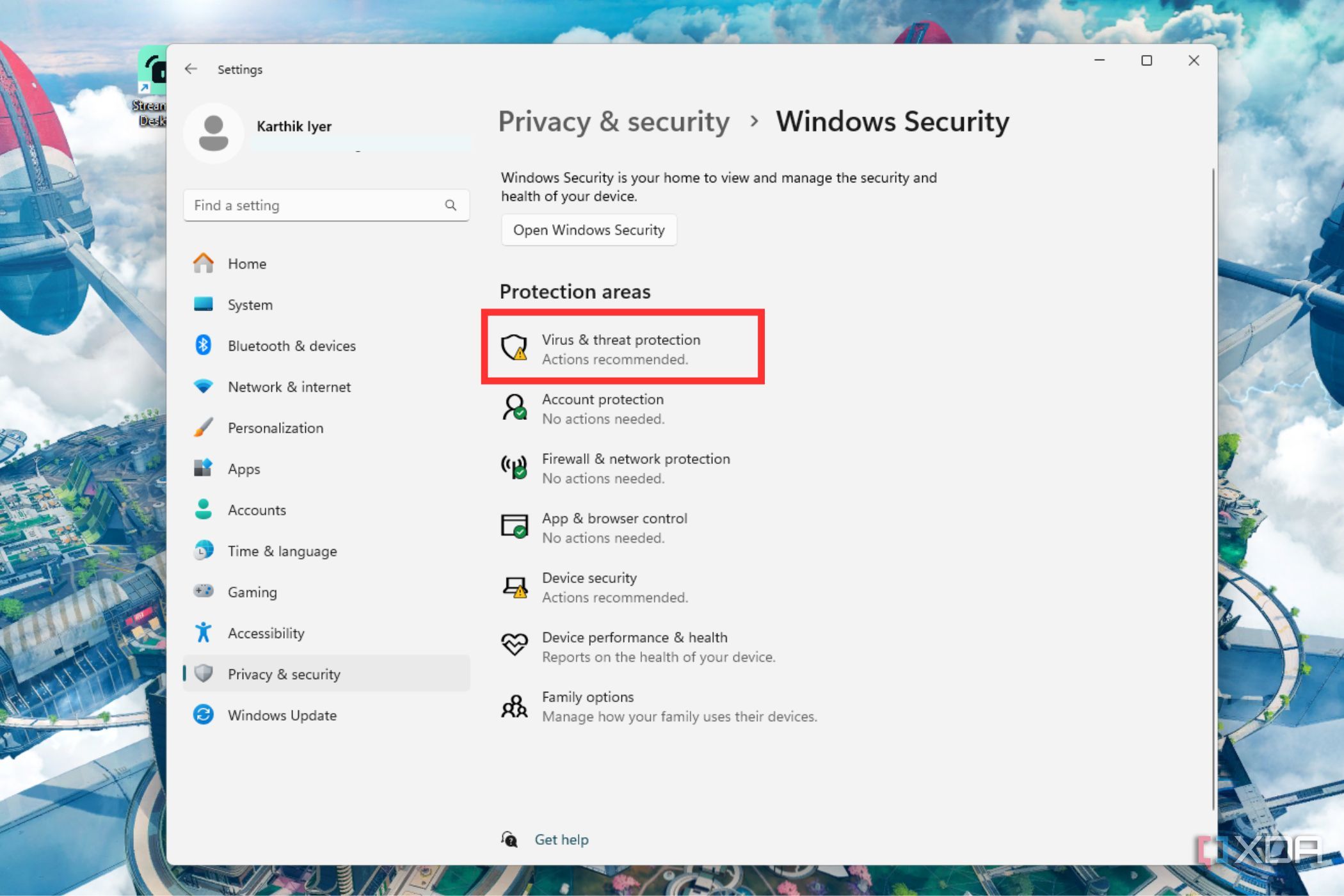Click the search magnifier in Find a setting

pyautogui.click(x=451, y=205)
